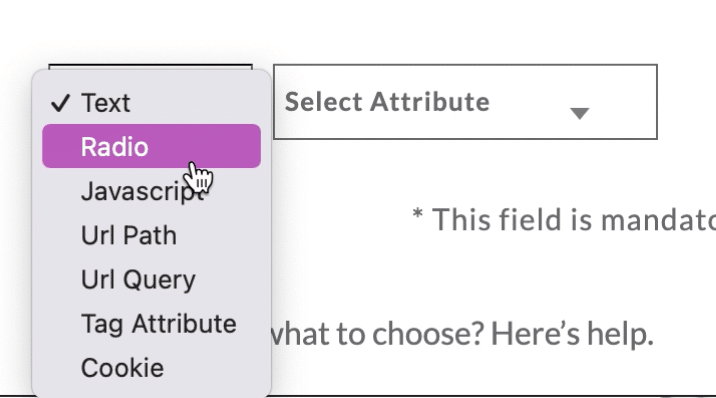This screenshot has width=716, height=398.
Task: Open the Select Attribute dropdown box
Action: pyautogui.click(x=465, y=102)
